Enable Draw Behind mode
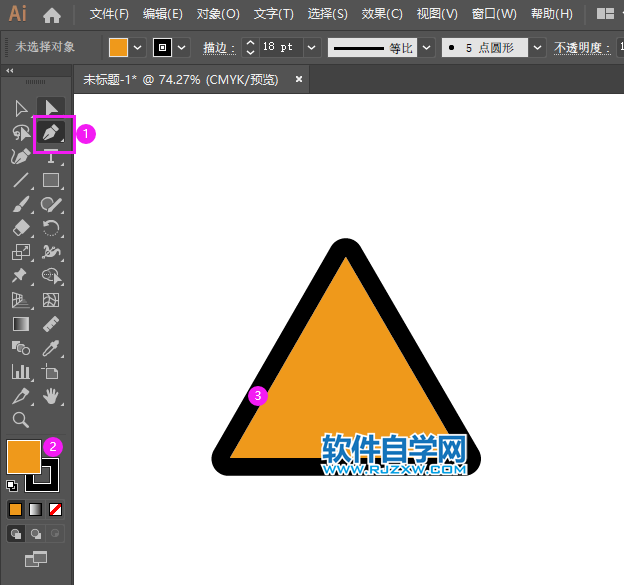This screenshot has height=585, width=624. [x=36, y=534]
